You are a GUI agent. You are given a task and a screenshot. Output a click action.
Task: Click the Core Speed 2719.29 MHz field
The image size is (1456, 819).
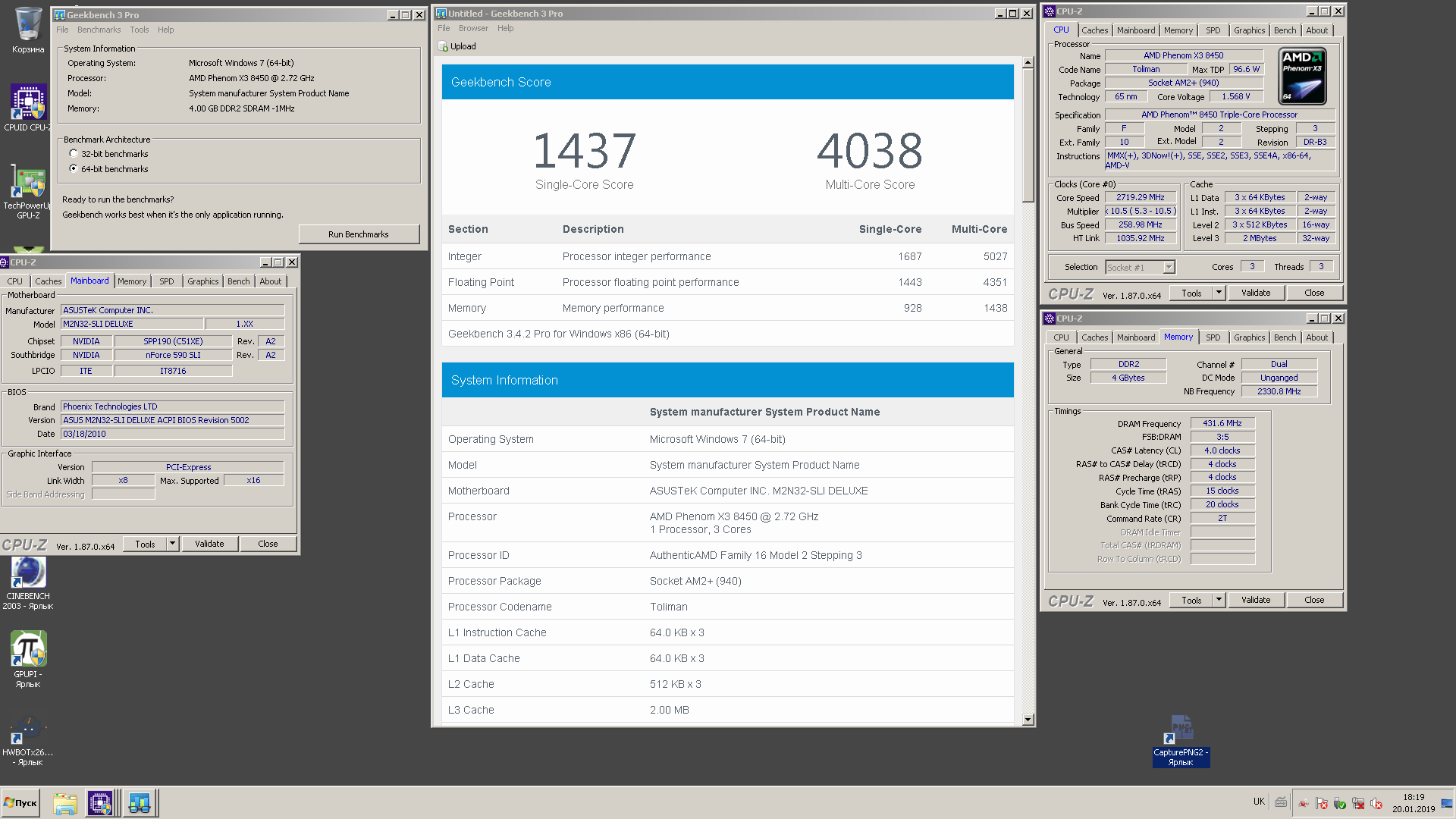point(1140,197)
